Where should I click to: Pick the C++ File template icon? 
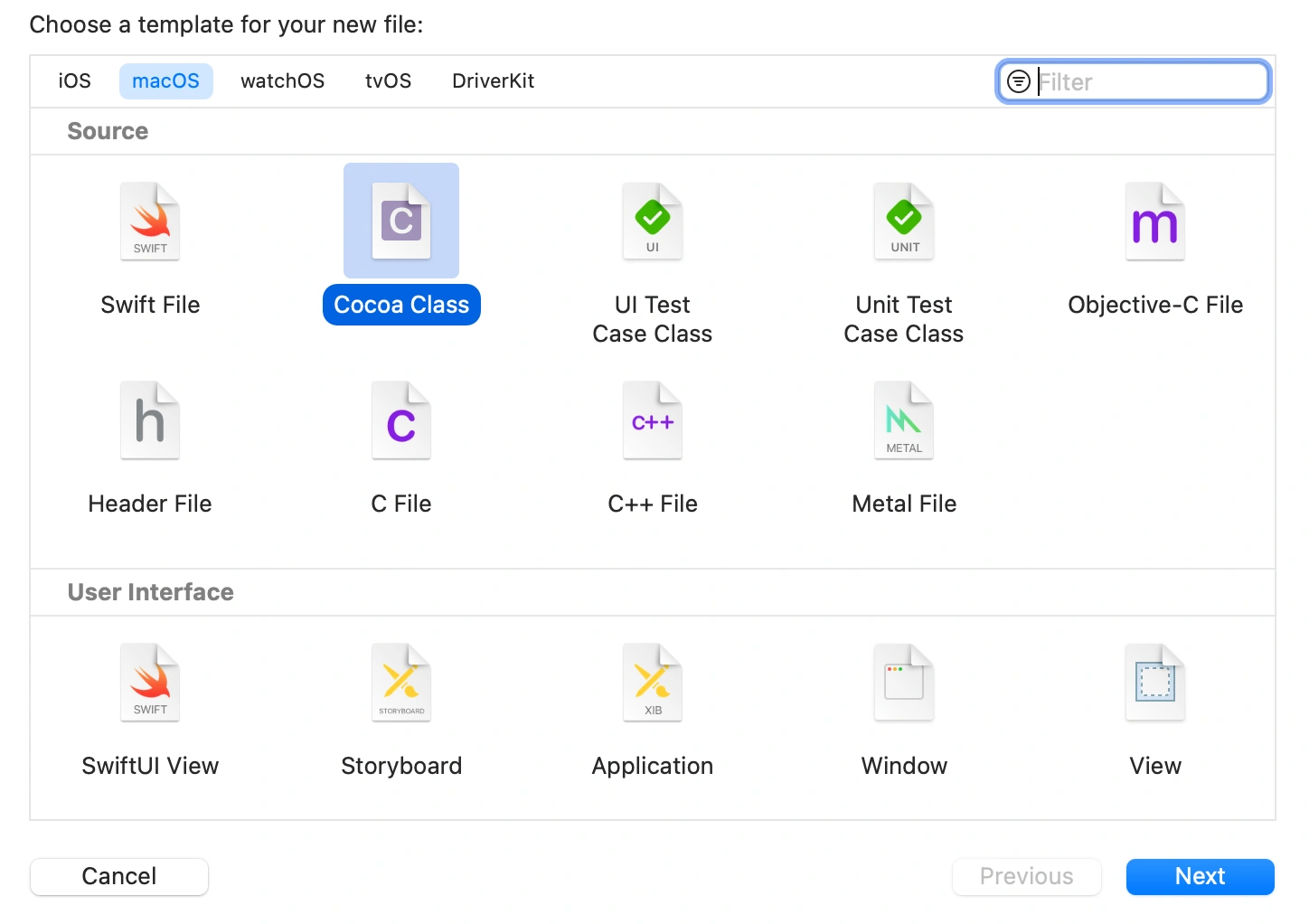click(653, 420)
